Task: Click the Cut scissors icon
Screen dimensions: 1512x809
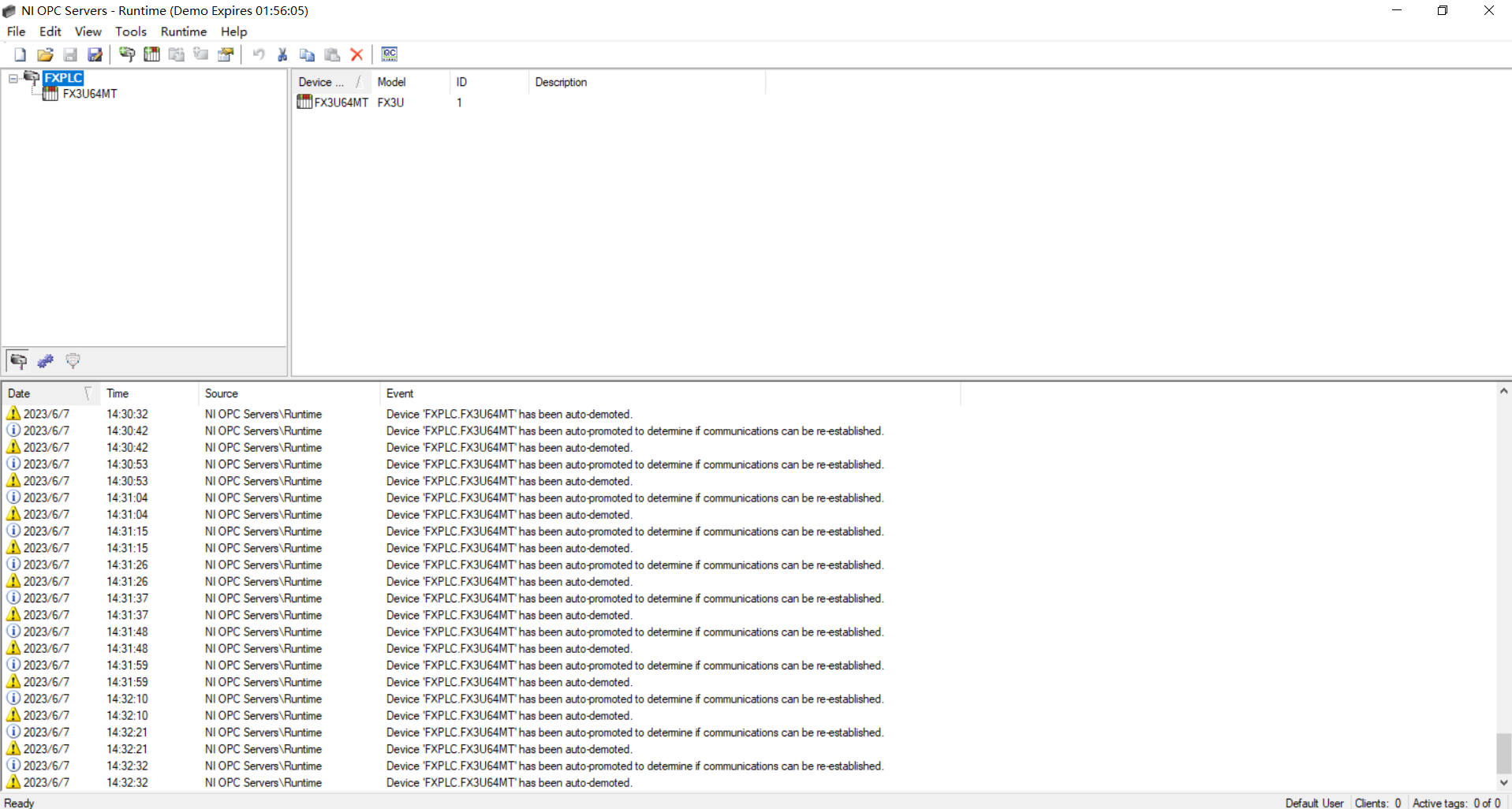Action: tap(282, 54)
